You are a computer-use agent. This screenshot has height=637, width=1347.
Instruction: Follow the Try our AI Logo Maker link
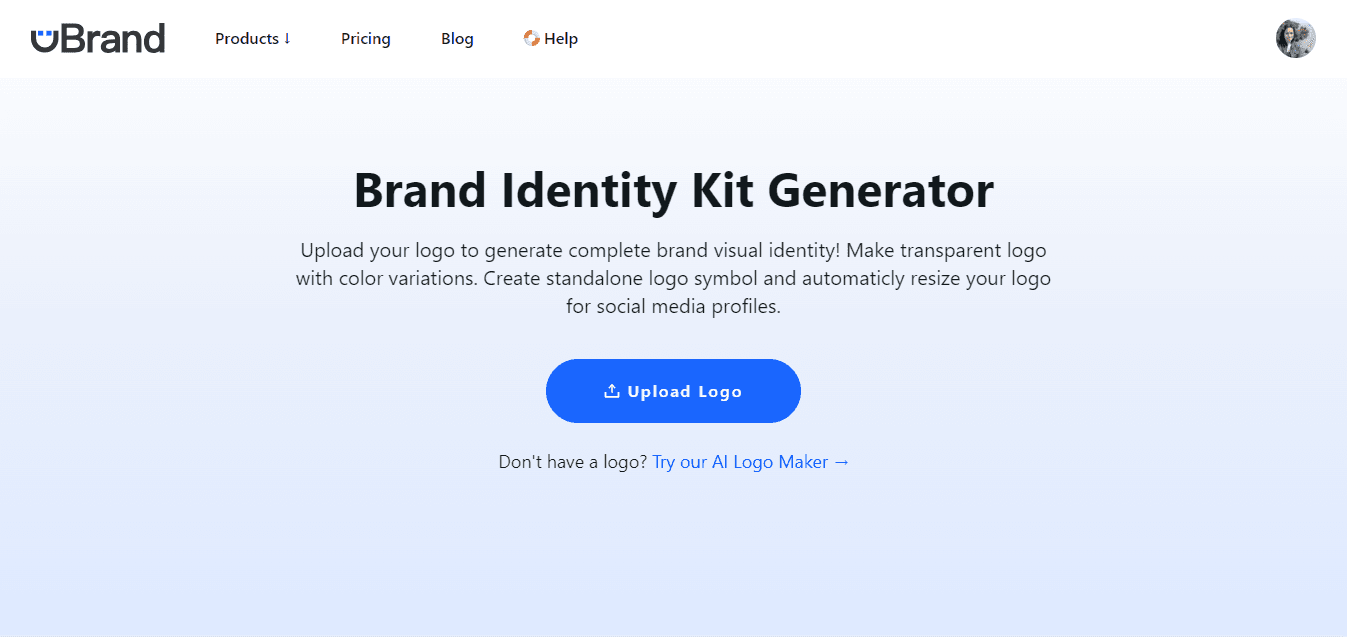pyautogui.click(x=751, y=462)
